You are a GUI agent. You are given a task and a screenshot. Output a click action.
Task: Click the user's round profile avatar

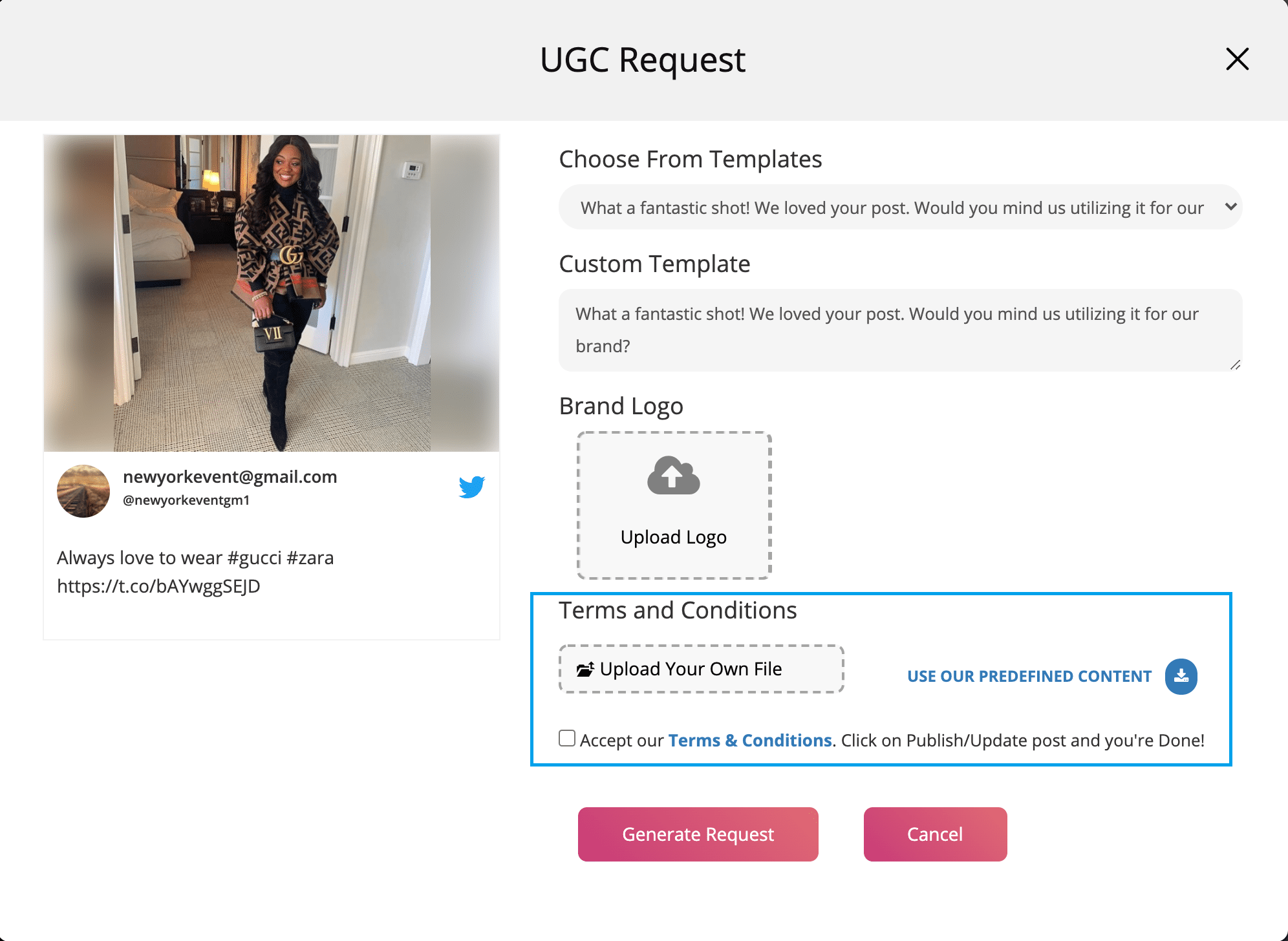pyautogui.click(x=83, y=491)
